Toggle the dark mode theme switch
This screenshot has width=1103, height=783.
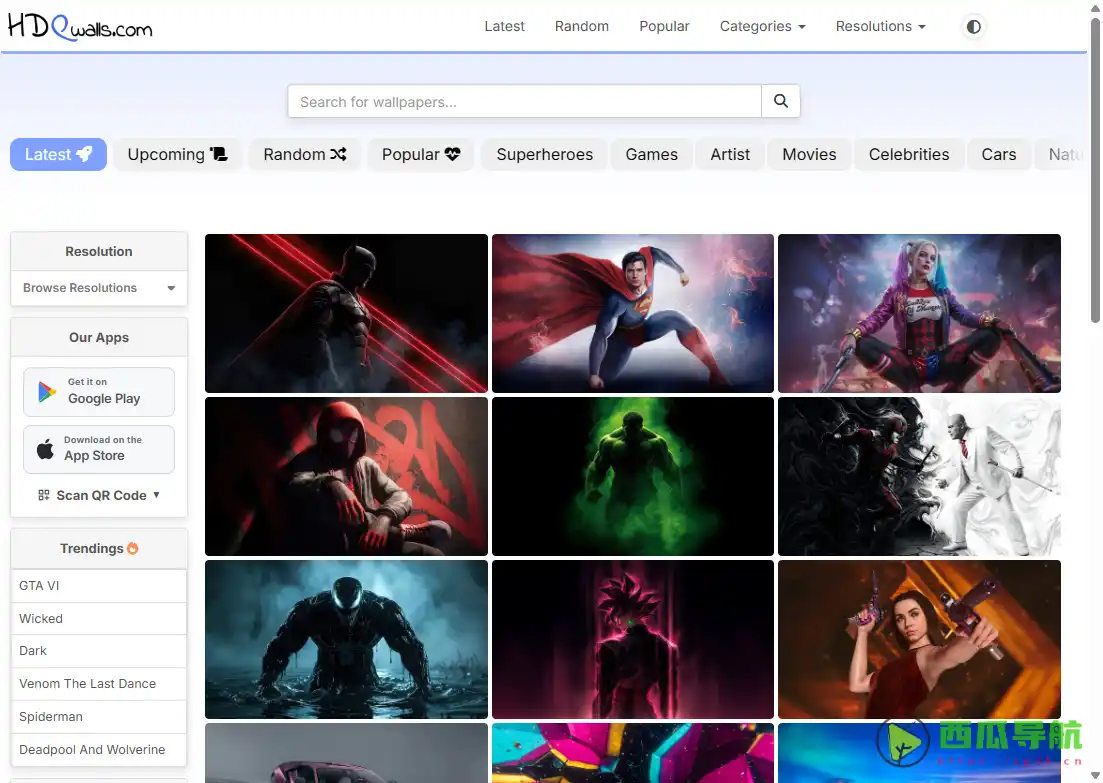974,27
